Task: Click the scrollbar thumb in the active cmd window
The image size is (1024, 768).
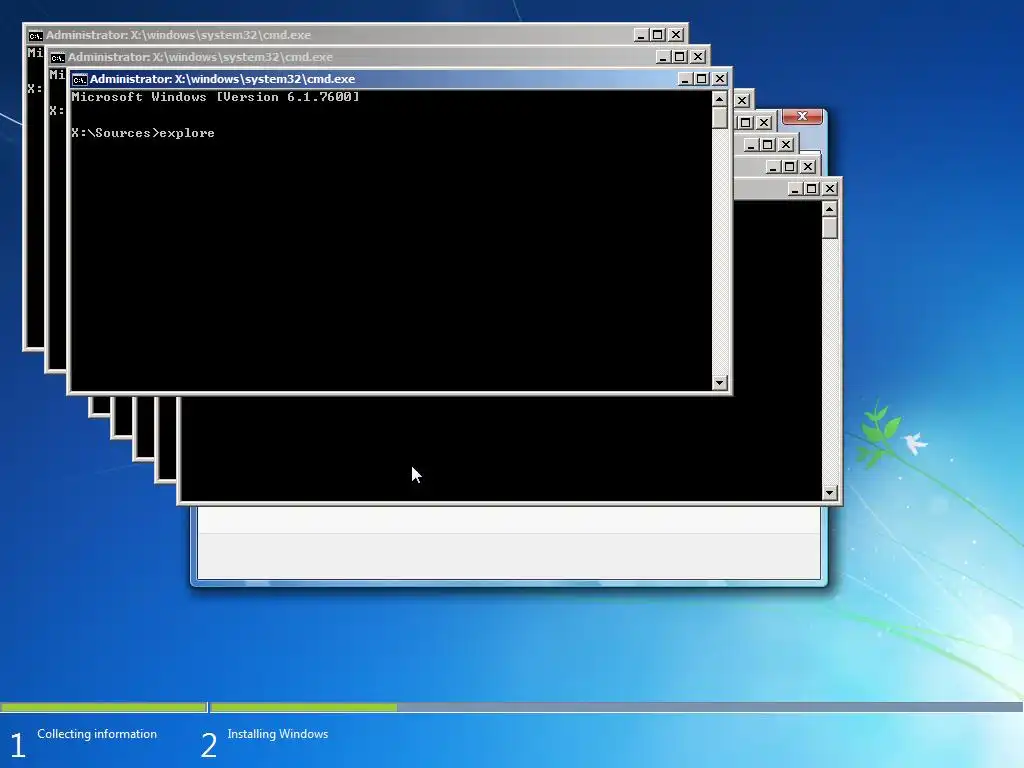Action: point(720,118)
